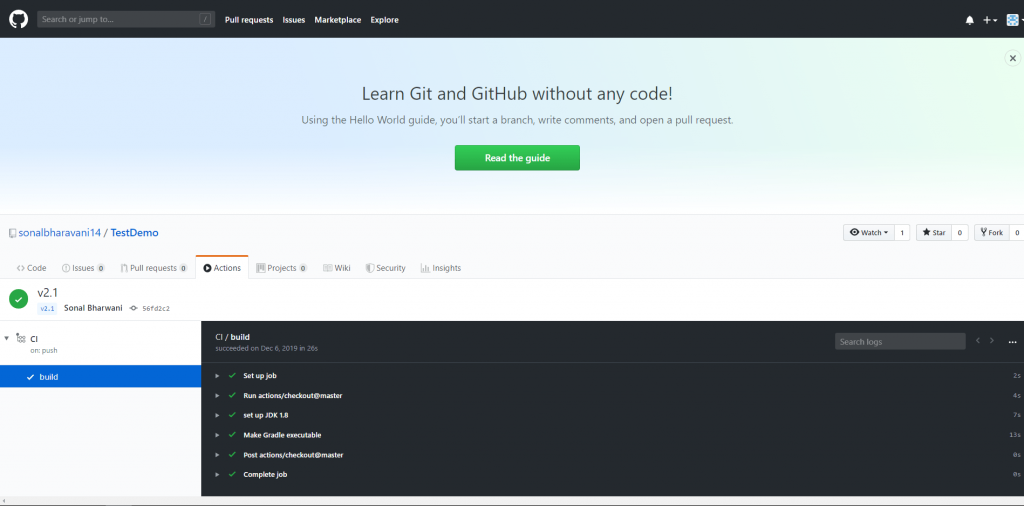Screen dimensions: 1024x506
Task: Open the log options ellipsis menu
Action: click(x=1012, y=341)
